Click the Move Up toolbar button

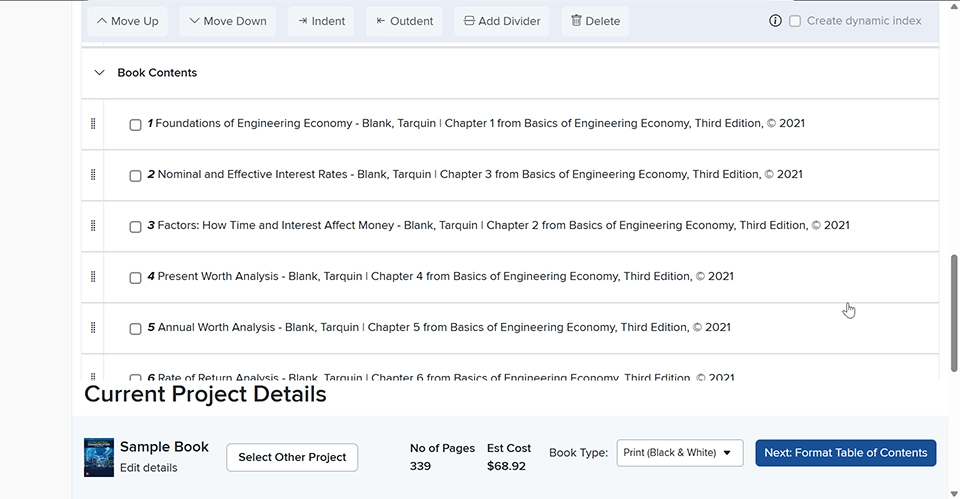click(x=127, y=21)
